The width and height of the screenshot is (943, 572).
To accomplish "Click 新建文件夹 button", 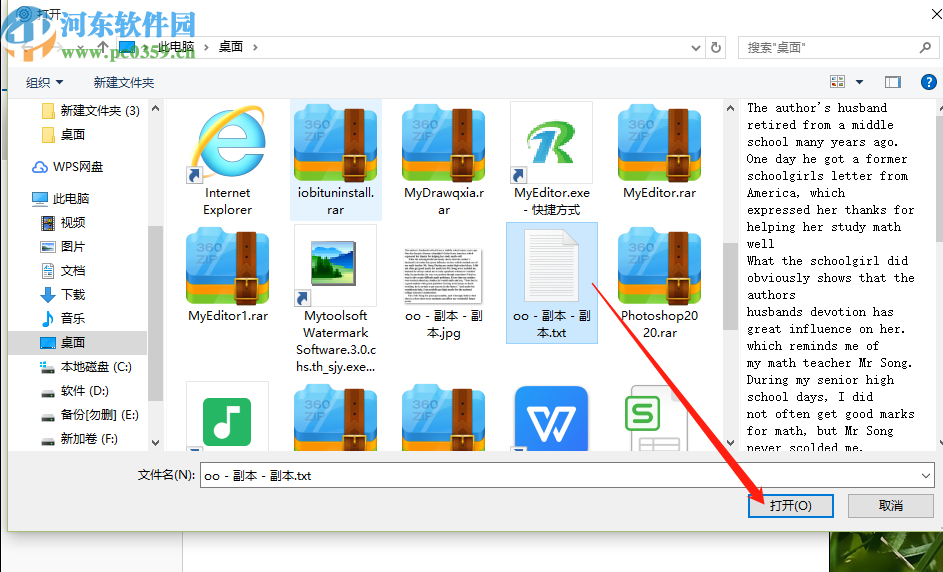I will (124, 82).
